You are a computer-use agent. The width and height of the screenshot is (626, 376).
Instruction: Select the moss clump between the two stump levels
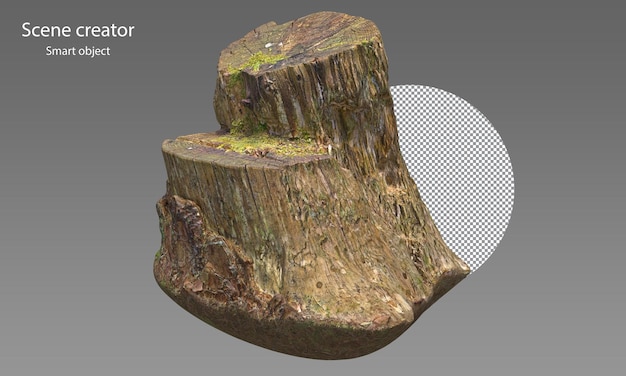click(x=247, y=125)
